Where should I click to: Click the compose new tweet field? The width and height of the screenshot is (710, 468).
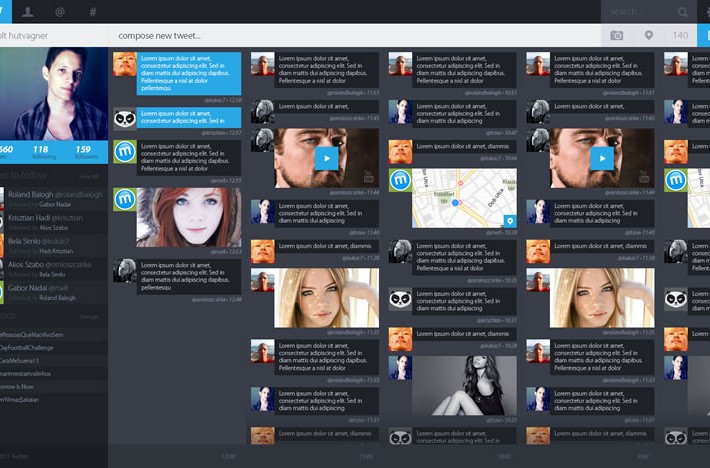[x=350, y=36]
